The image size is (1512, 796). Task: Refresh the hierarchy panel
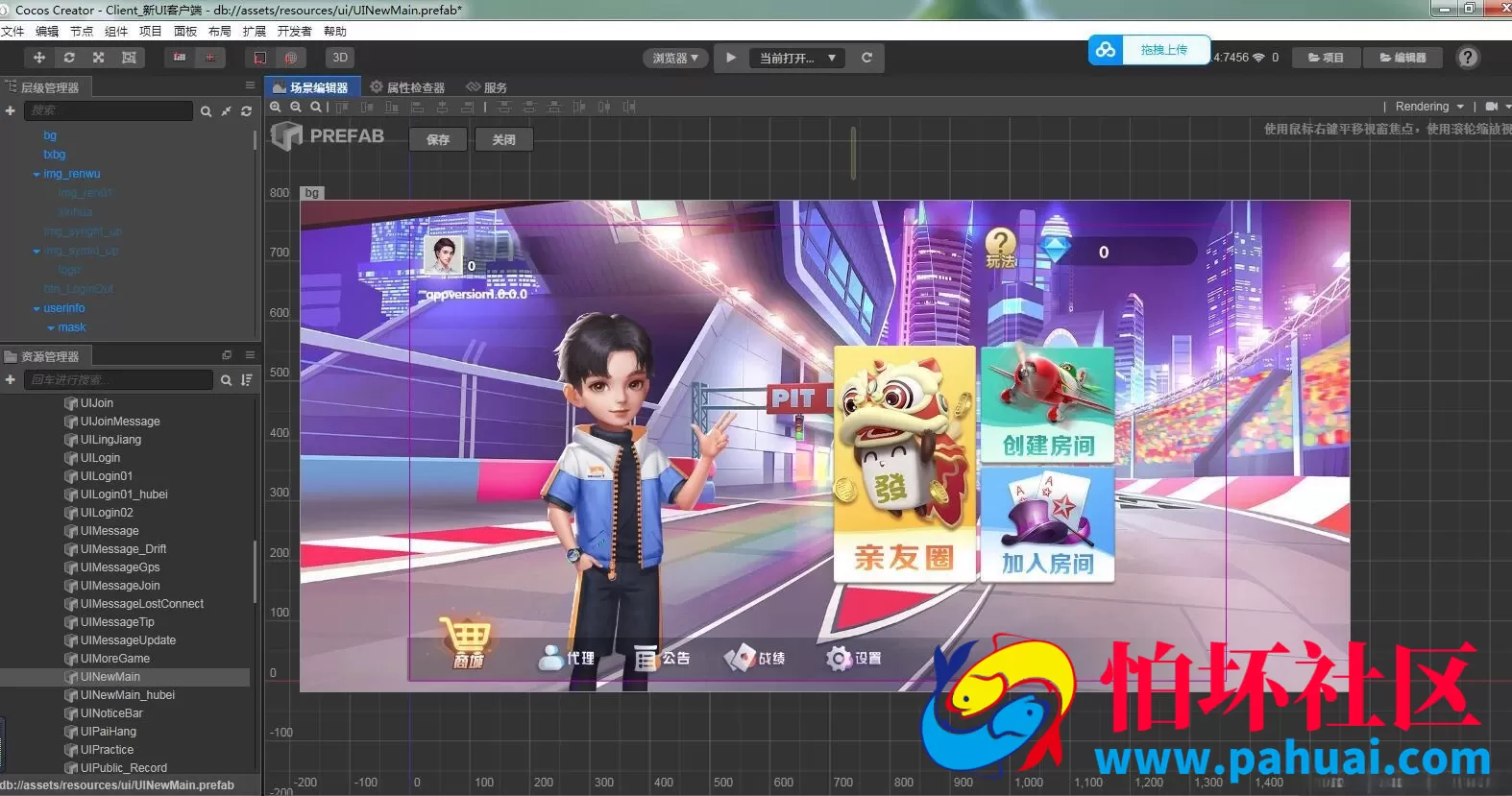(246, 111)
